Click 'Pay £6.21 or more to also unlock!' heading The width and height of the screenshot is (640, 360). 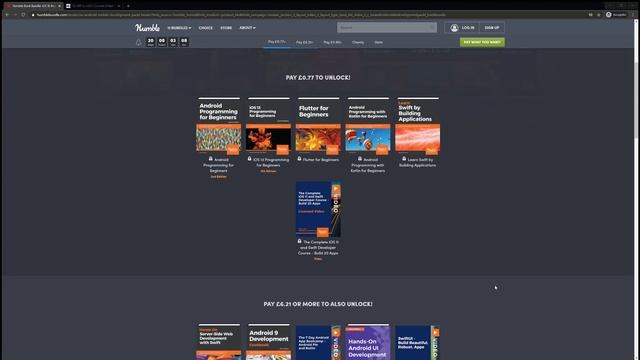point(318,304)
